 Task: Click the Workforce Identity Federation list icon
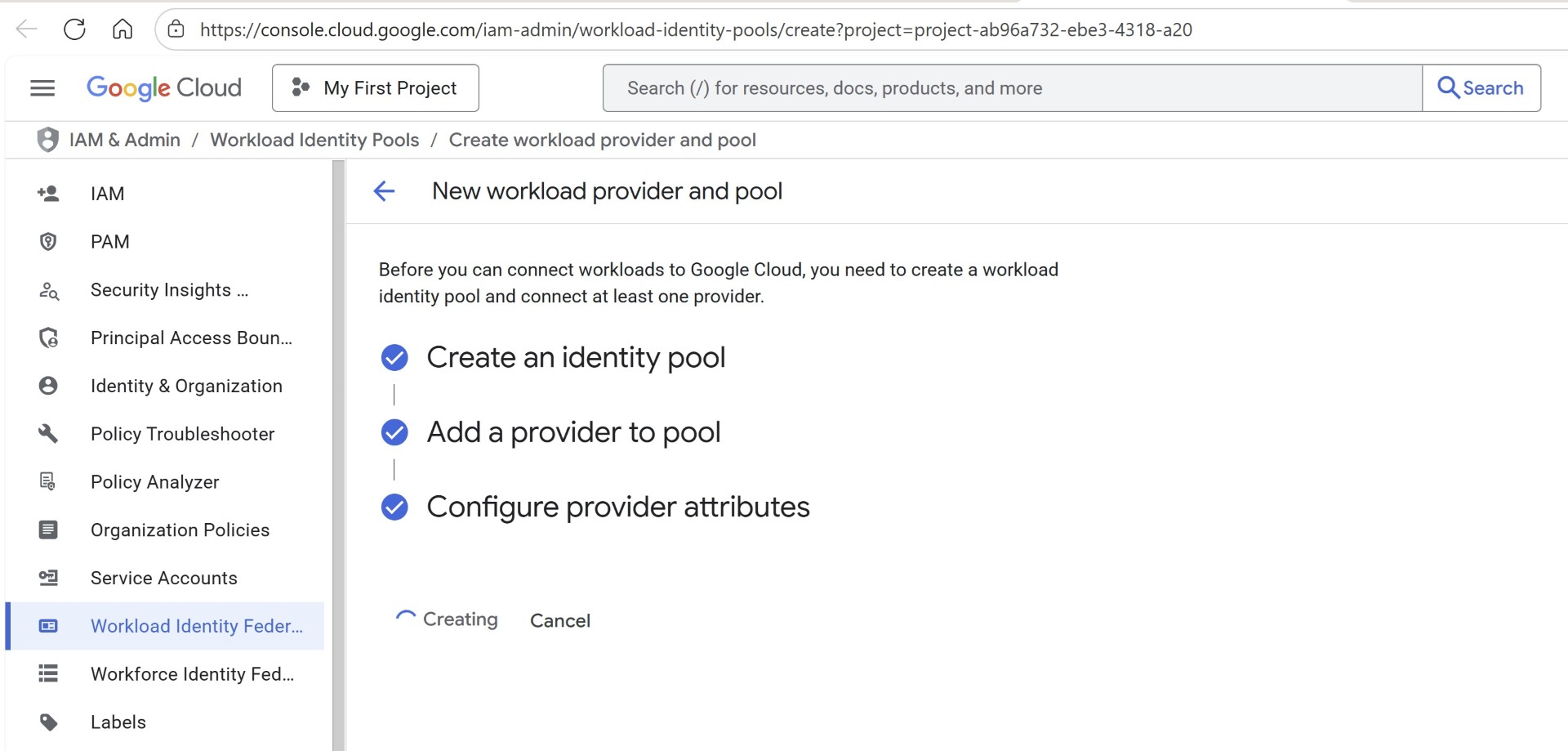click(x=48, y=674)
